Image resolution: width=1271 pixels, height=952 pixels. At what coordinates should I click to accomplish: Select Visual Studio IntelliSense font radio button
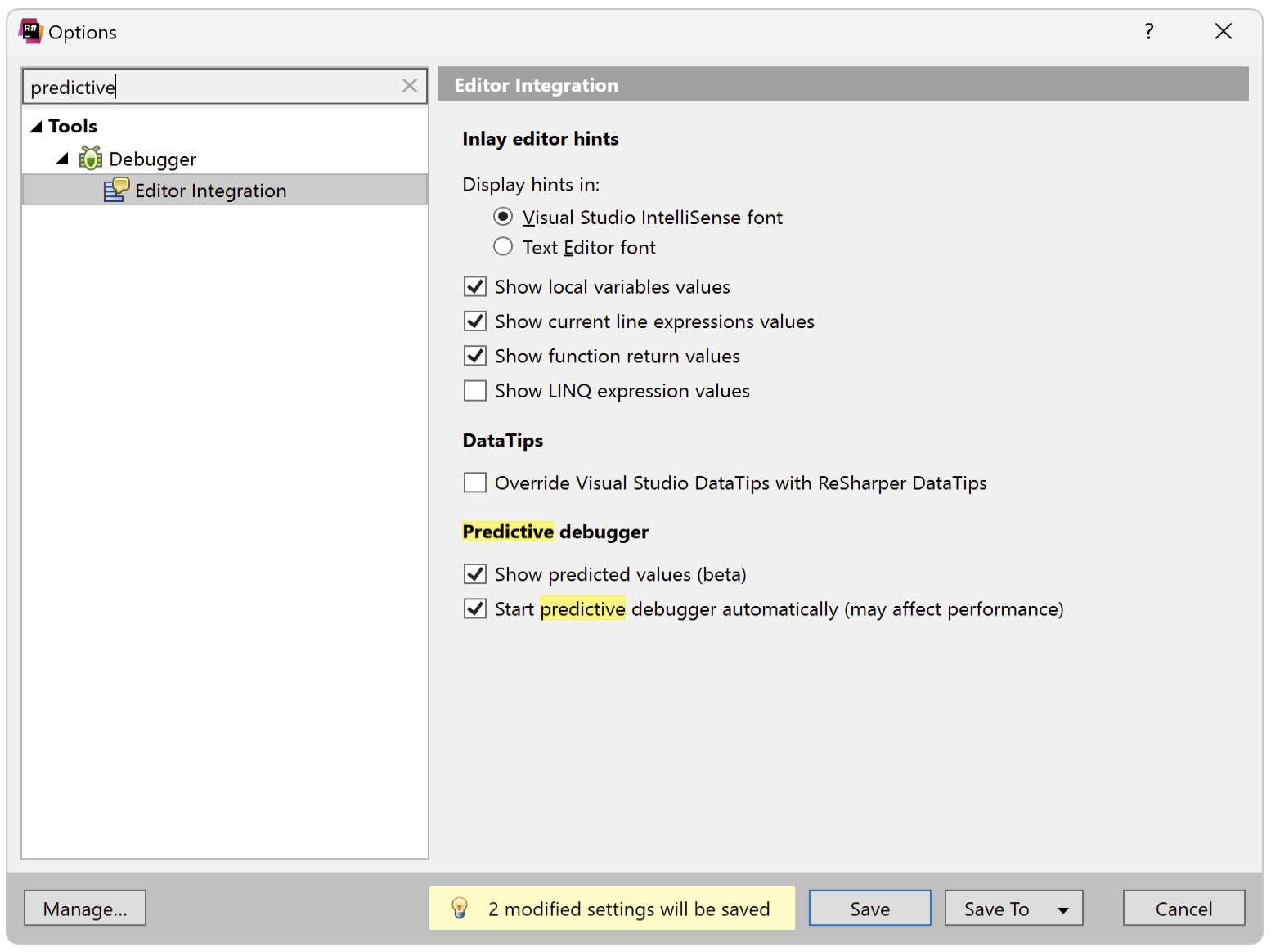[503, 217]
